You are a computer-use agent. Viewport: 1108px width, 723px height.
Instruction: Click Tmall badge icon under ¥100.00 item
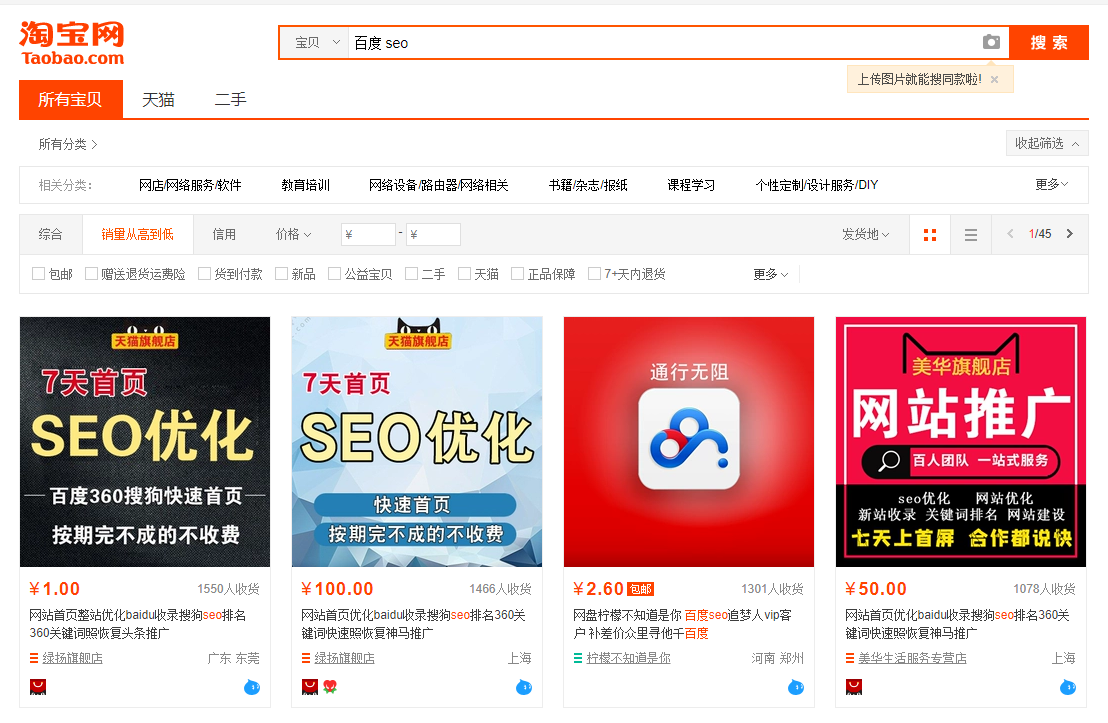(x=310, y=686)
